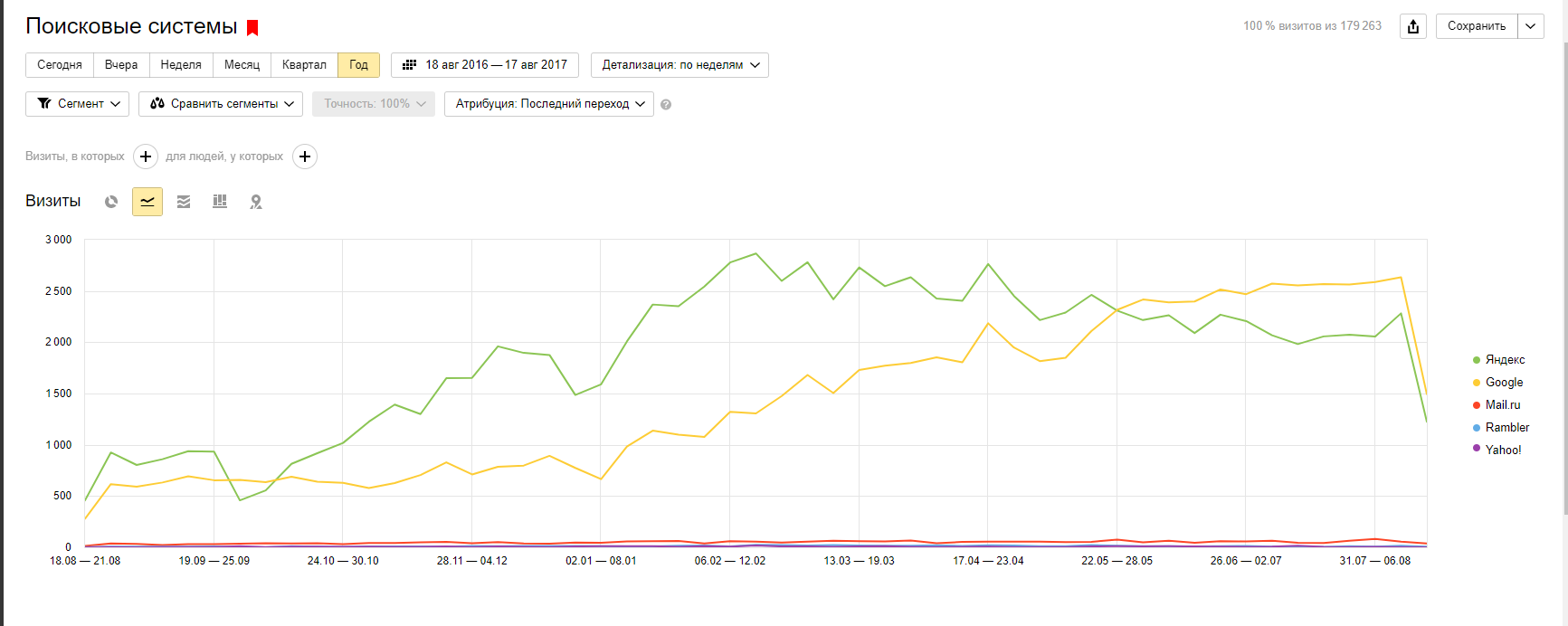
Task: Click the Сохранить button
Action: [1476, 26]
